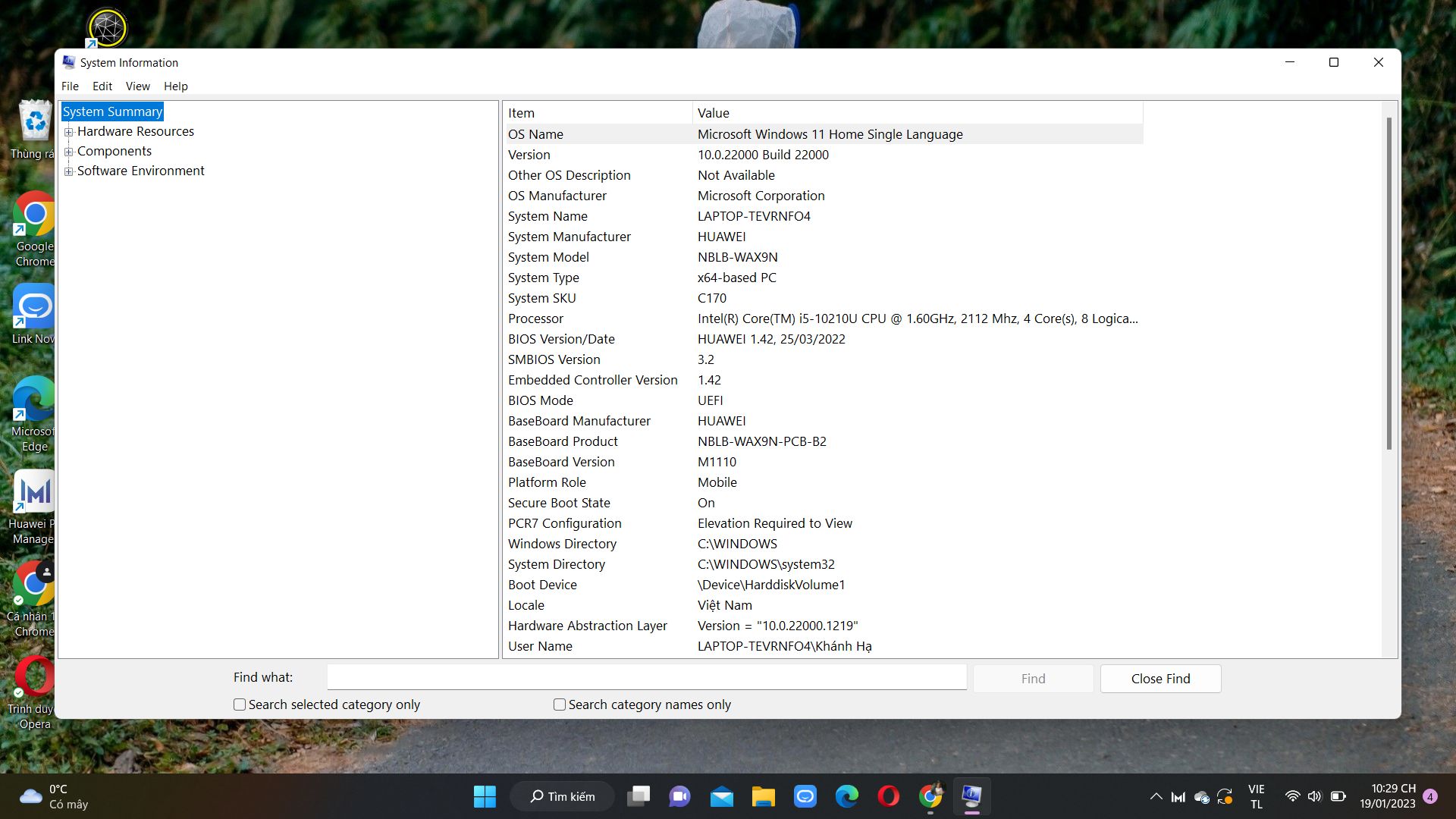Open Chrome from the taskbar
This screenshot has height=819, width=1456.
pyautogui.click(x=930, y=796)
